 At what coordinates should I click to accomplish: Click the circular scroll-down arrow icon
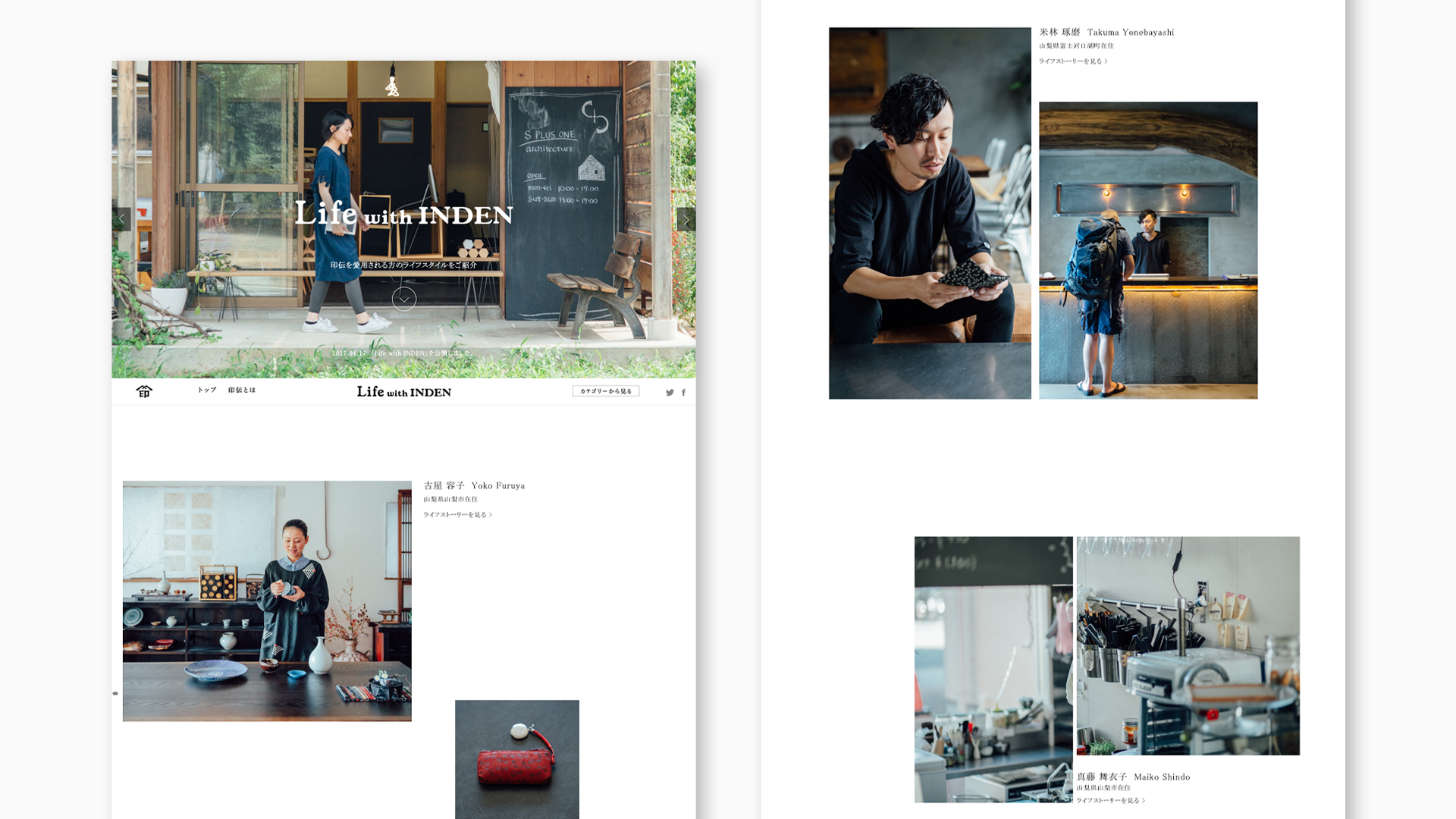(403, 299)
